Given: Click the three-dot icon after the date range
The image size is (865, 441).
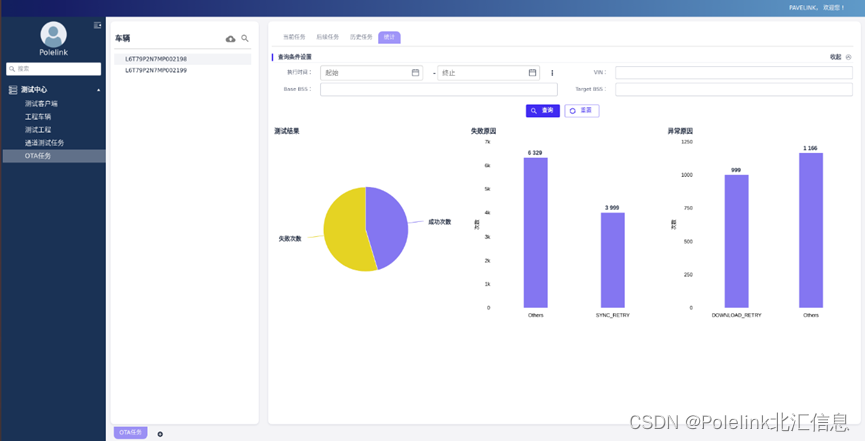Looking at the screenshot, I should (552, 73).
